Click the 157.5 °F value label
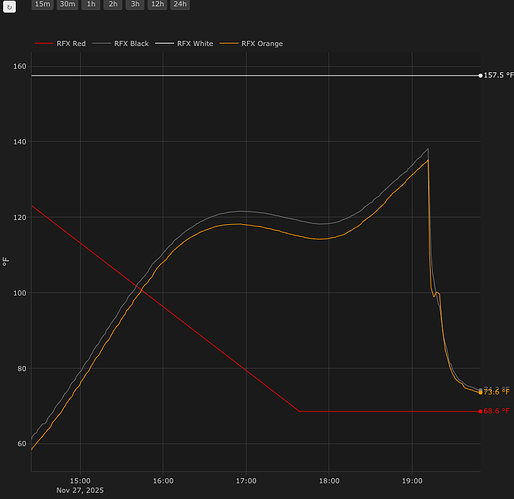 (x=499, y=75)
